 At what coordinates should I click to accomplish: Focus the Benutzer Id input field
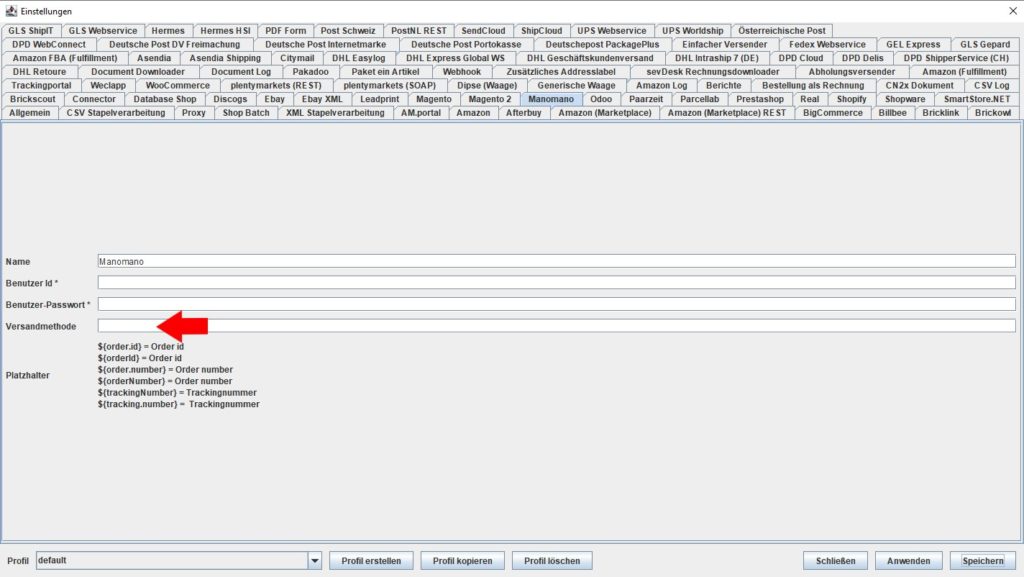556,283
